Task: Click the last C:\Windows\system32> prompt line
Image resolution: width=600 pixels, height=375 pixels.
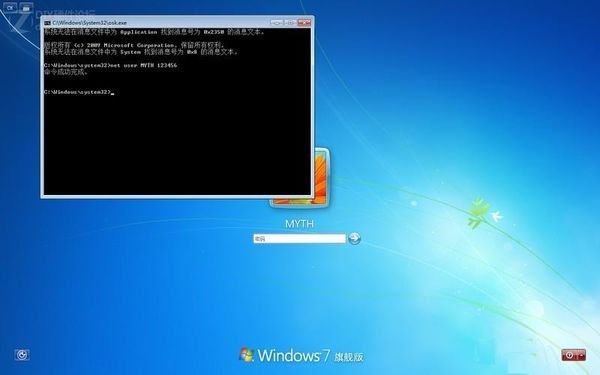Action: (79, 92)
